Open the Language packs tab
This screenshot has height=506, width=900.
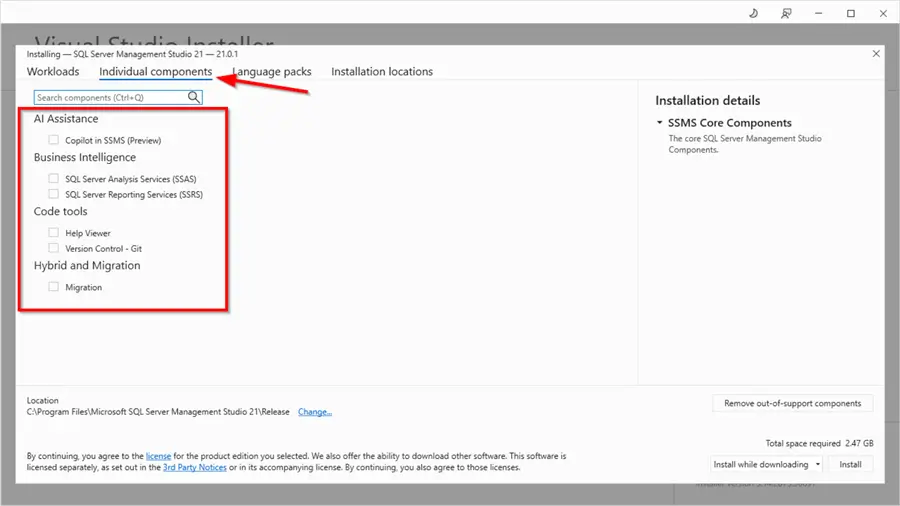coord(272,72)
